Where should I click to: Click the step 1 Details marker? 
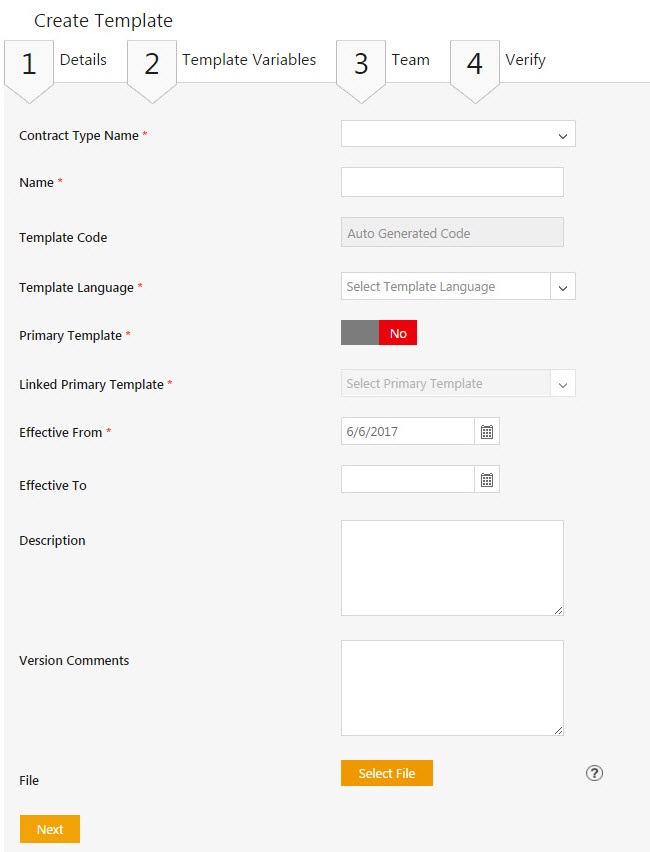[29, 65]
